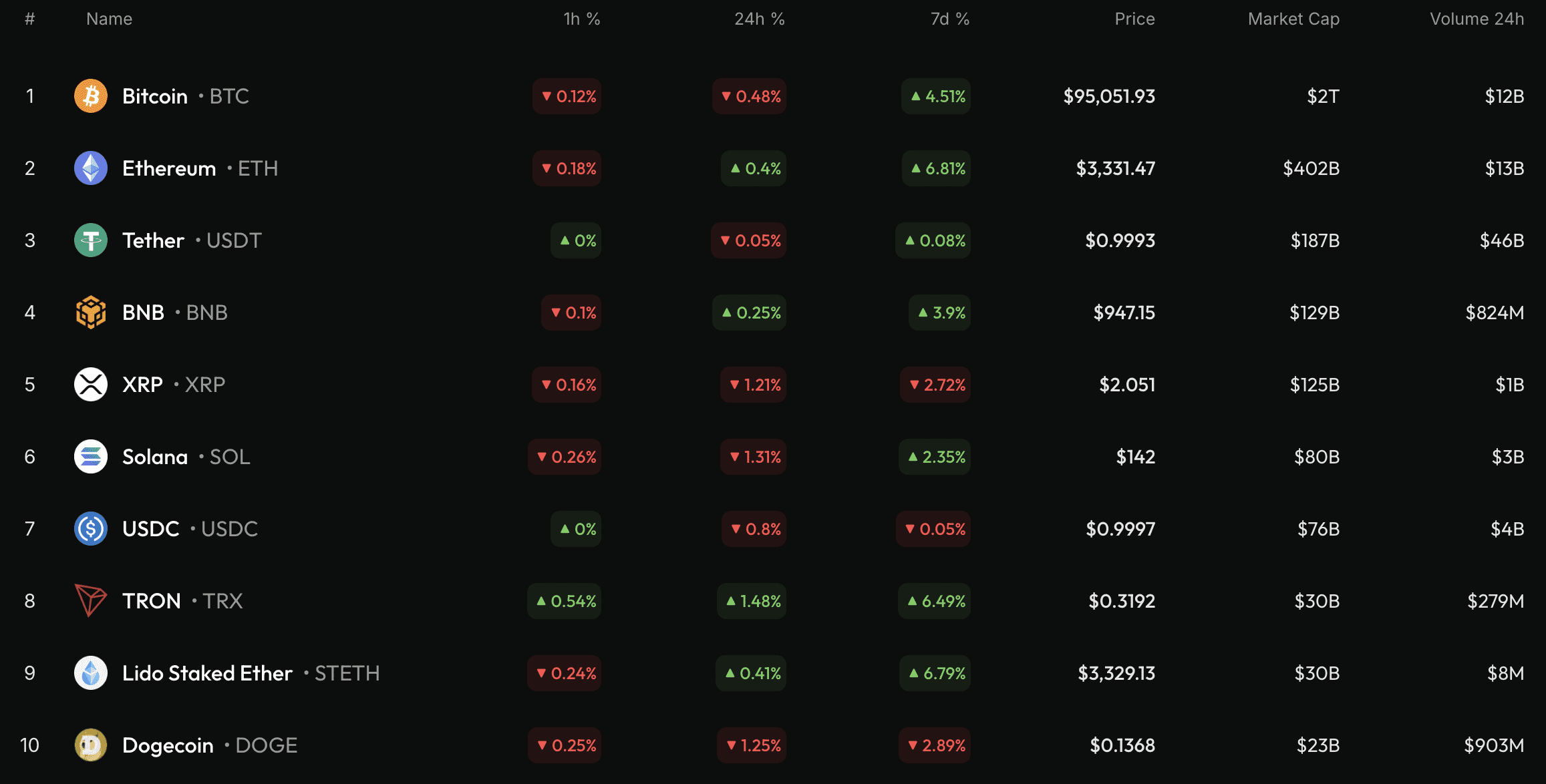This screenshot has width=1546, height=784.
Task: Click XRP's 7d 2.72% red badge
Action: (x=935, y=385)
